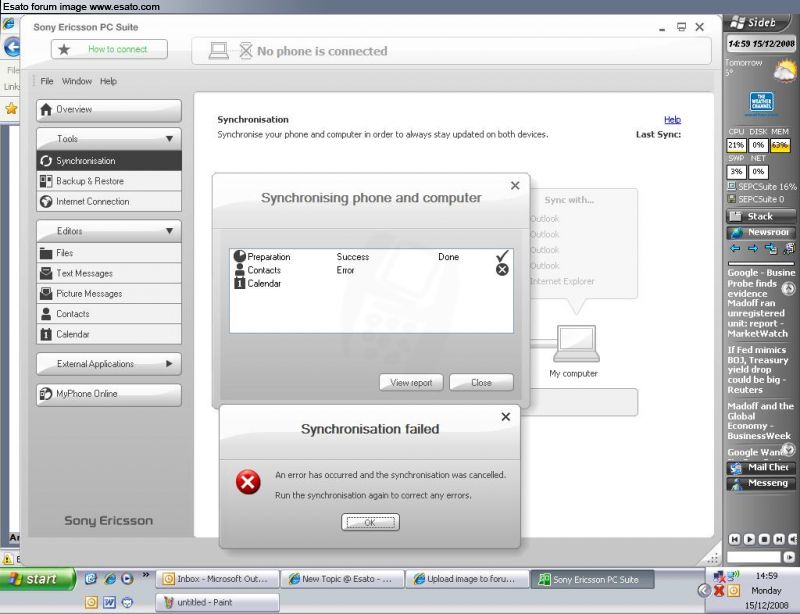
Task: Switch to Upload image to forum taskbar item
Action: tap(467, 579)
